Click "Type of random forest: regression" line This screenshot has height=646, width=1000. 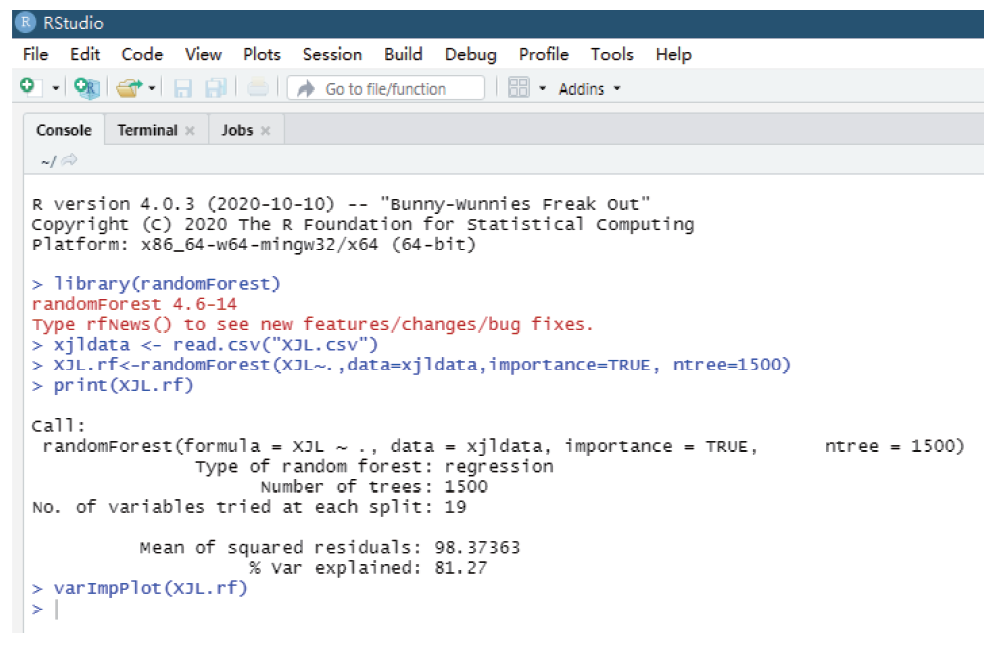tap(374, 467)
